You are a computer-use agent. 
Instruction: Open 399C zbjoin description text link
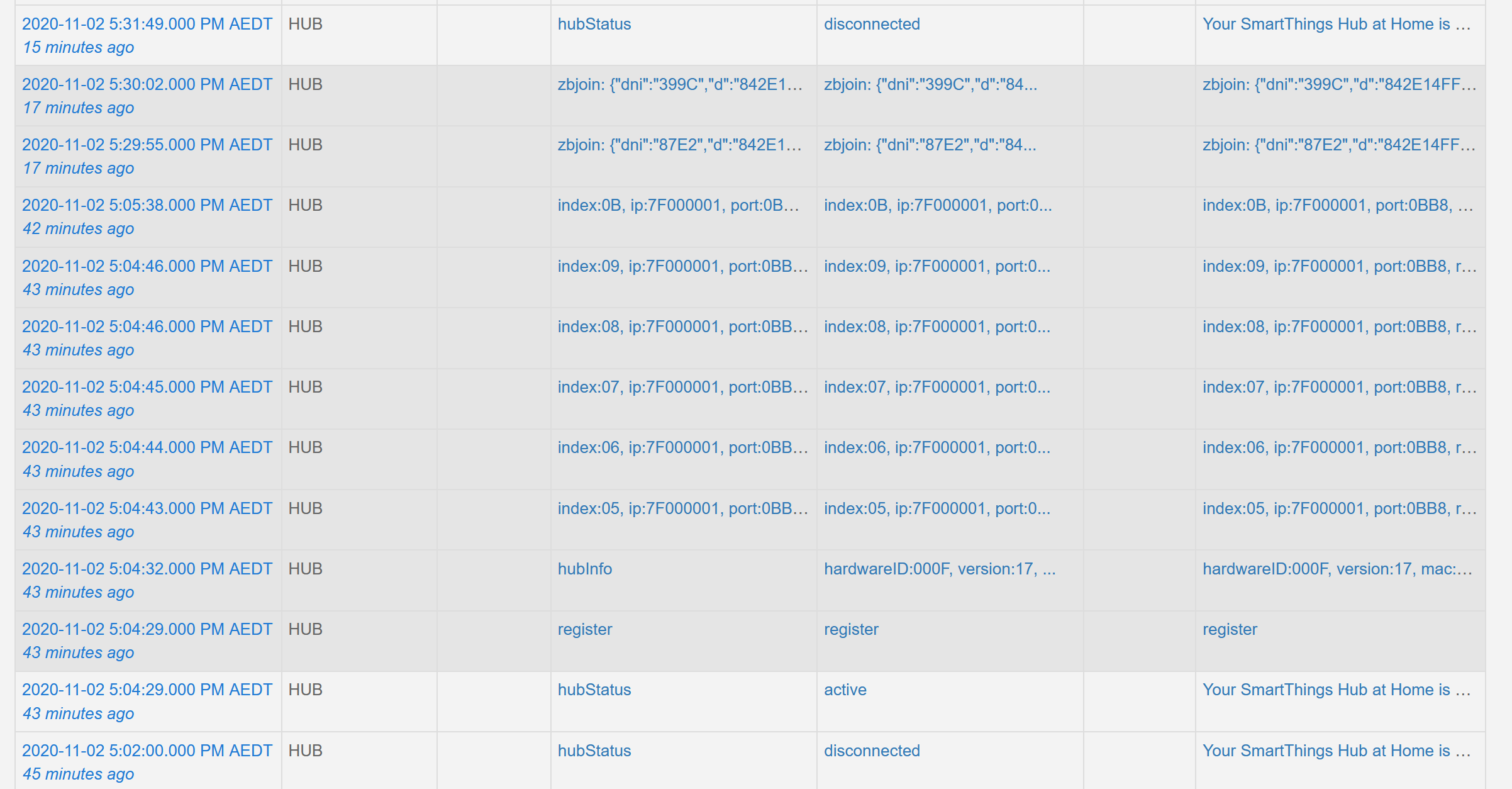click(1340, 84)
